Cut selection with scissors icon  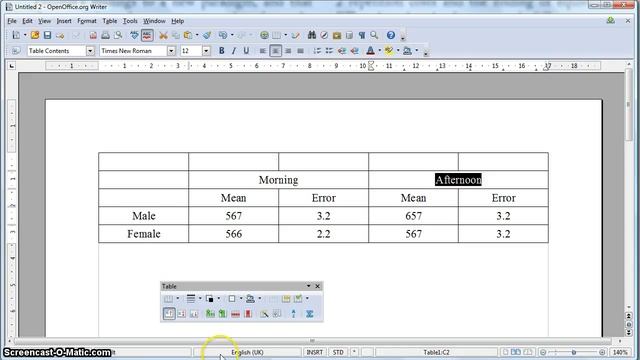pos(163,36)
